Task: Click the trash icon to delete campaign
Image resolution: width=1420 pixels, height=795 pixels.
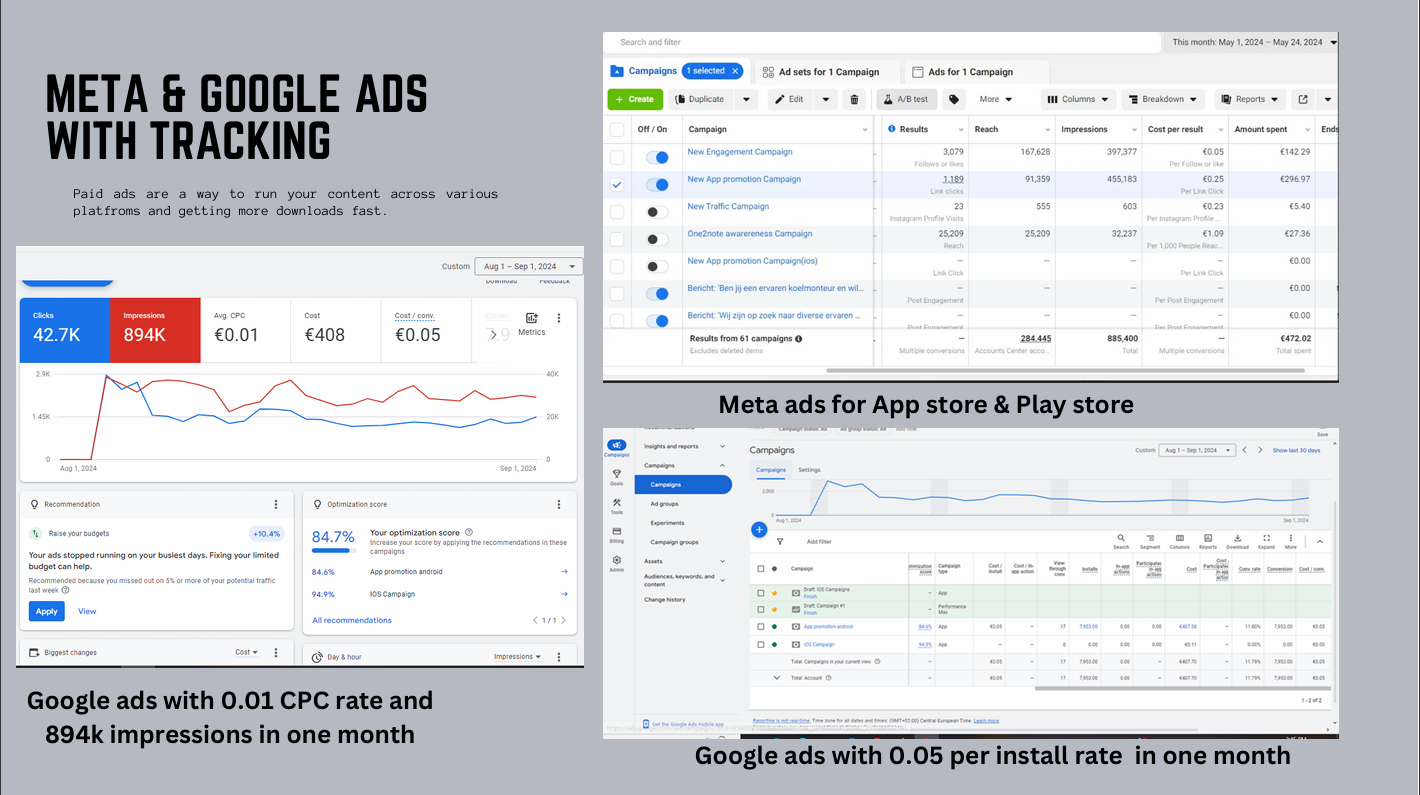Action: click(855, 99)
